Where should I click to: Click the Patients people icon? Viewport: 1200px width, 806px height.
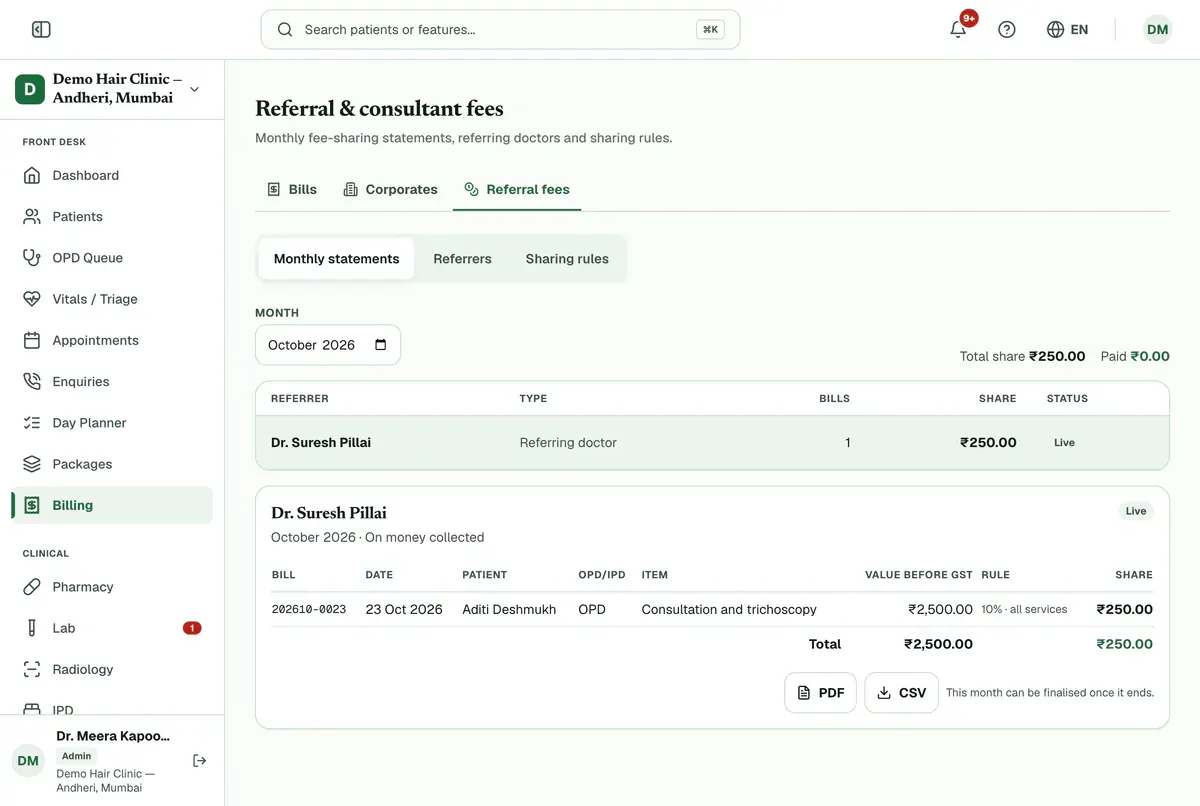coord(32,216)
